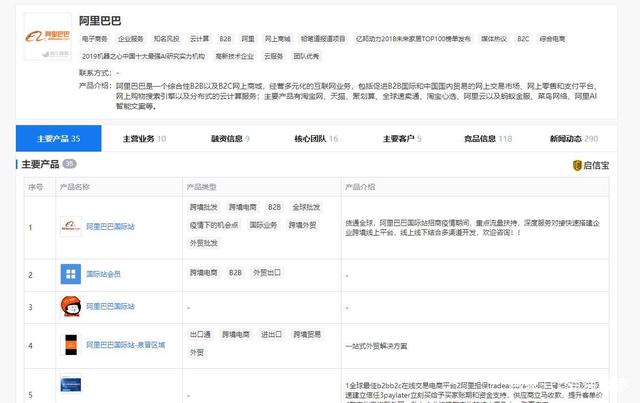Click the 产品介绍 column header
Screen dimensions: 640x403
coord(360,187)
